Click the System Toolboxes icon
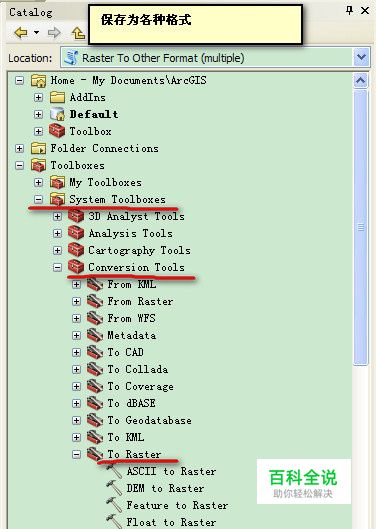The image size is (376, 529). pyautogui.click(x=57, y=199)
